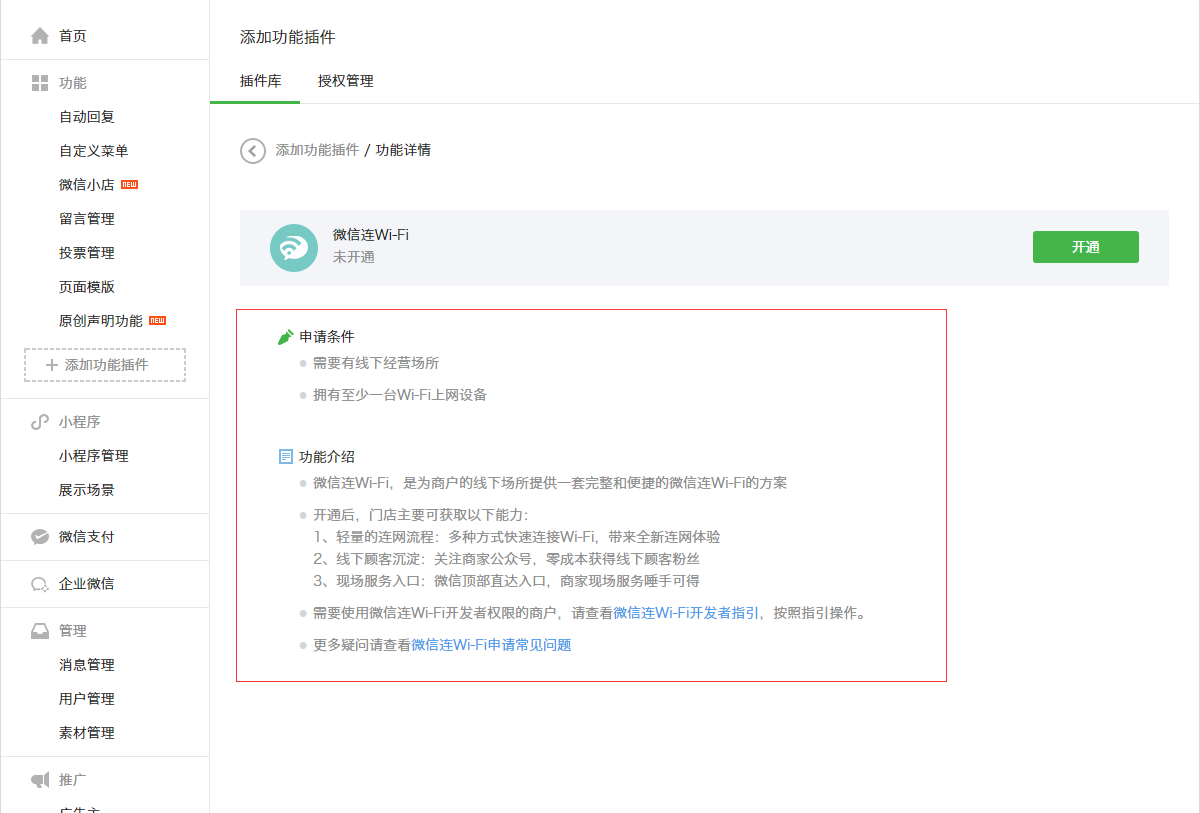Open 微信支付 section
Screen dimensions: 1200x813
click(x=87, y=537)
